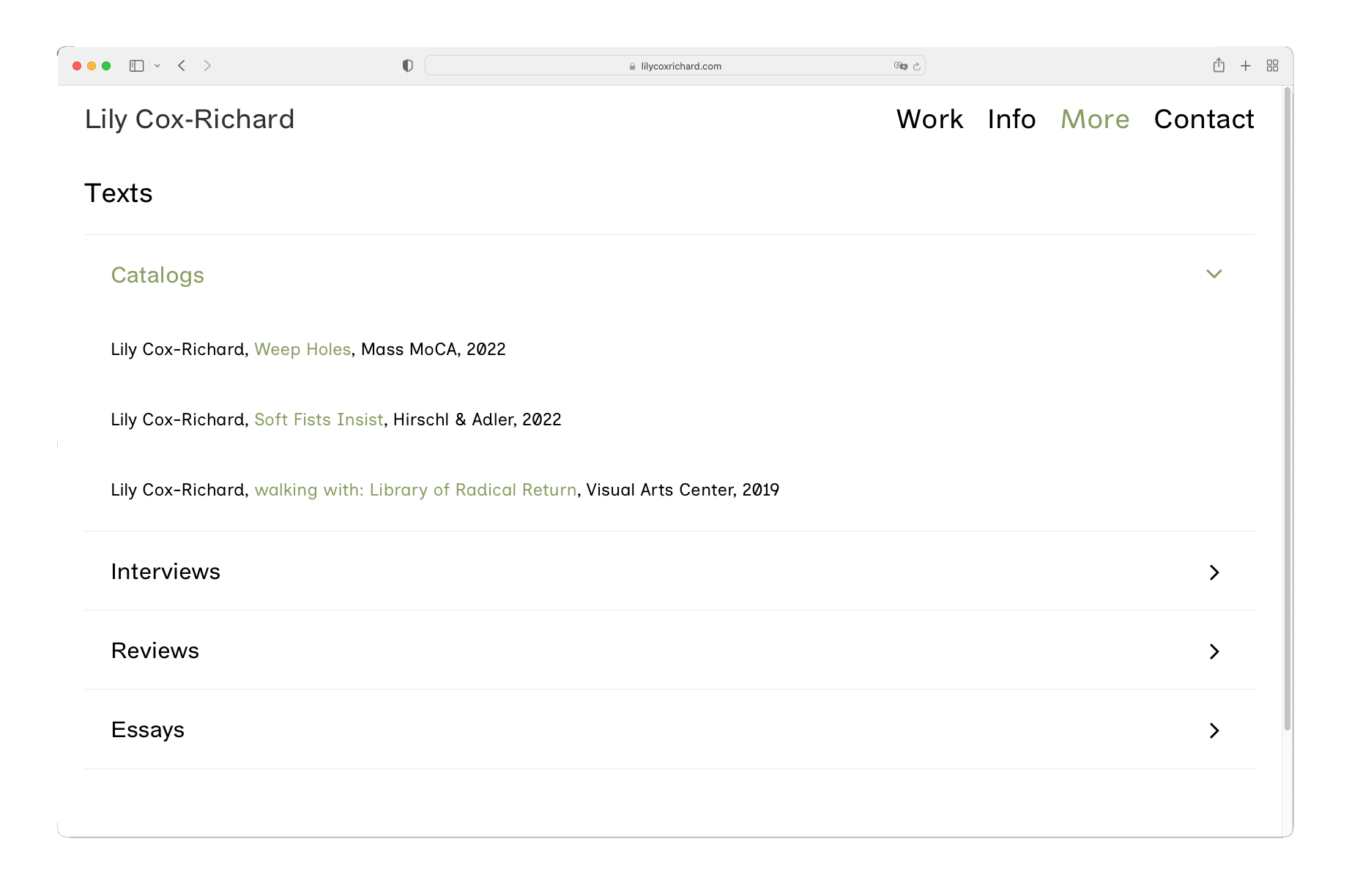This screenshot has height=896, width=1371.
Task: Collapse the Catalogs section chevron
Action: tap(1214, 274)
